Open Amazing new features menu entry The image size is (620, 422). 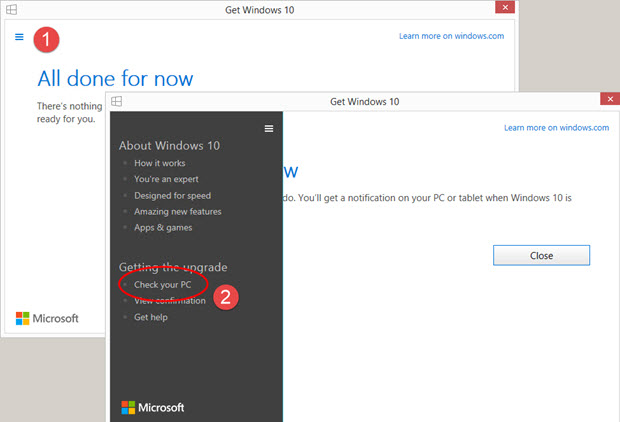point(178,212)
